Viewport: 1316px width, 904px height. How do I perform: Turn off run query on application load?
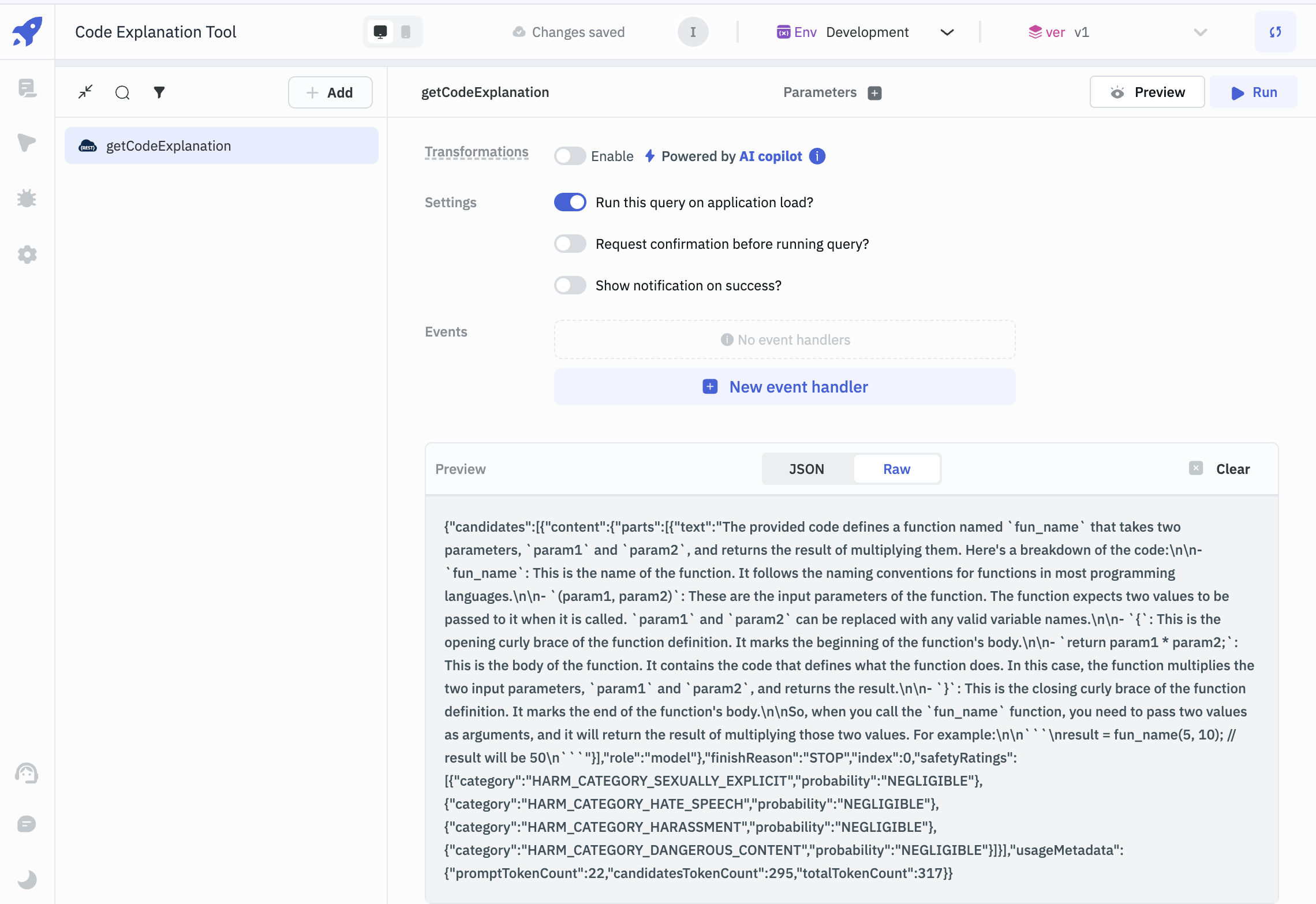(570, 203)
